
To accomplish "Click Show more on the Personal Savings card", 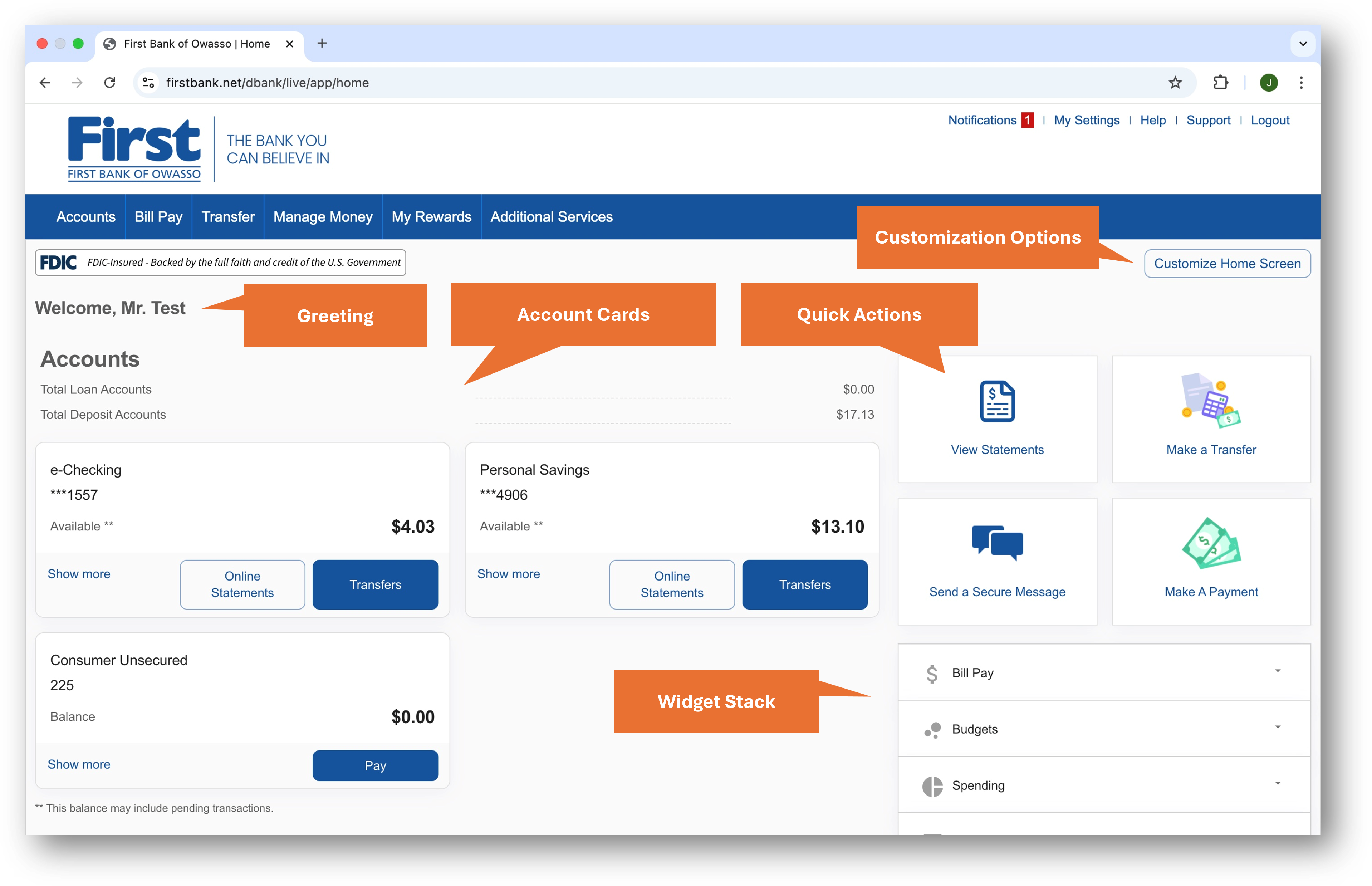I will point(509,574).
